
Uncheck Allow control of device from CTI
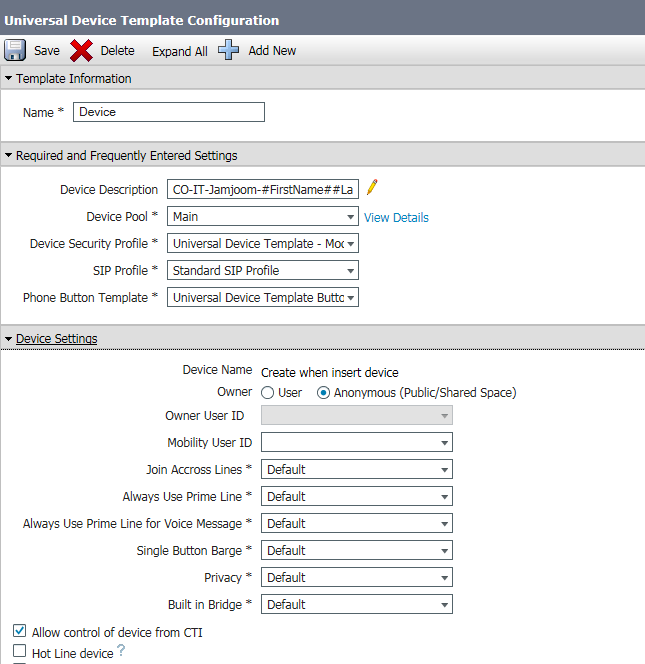pyautogui.click(x=20, y=632)
